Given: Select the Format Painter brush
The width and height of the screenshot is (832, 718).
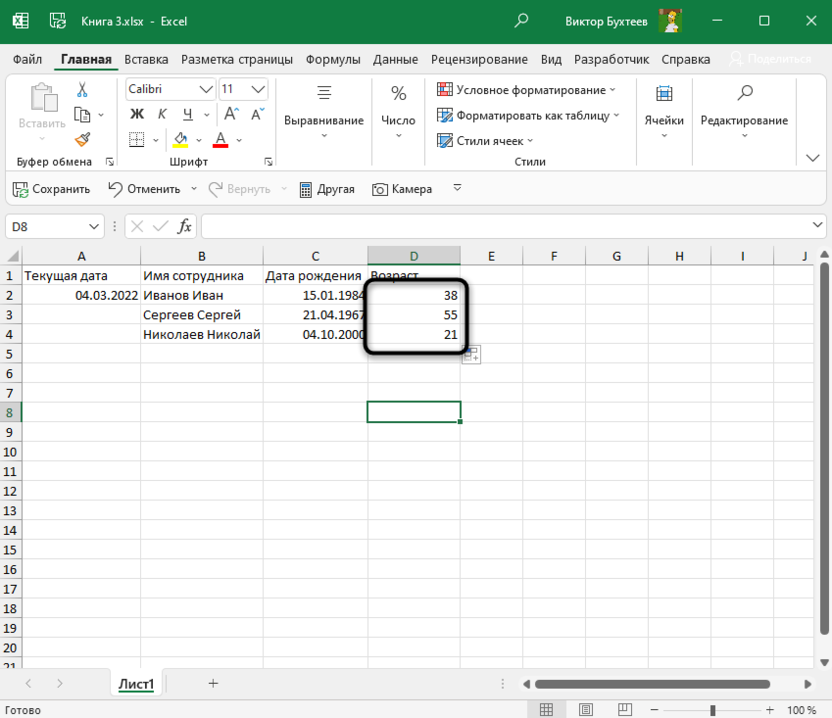Looking at the screenshot, I should click(x=82, y=140).
